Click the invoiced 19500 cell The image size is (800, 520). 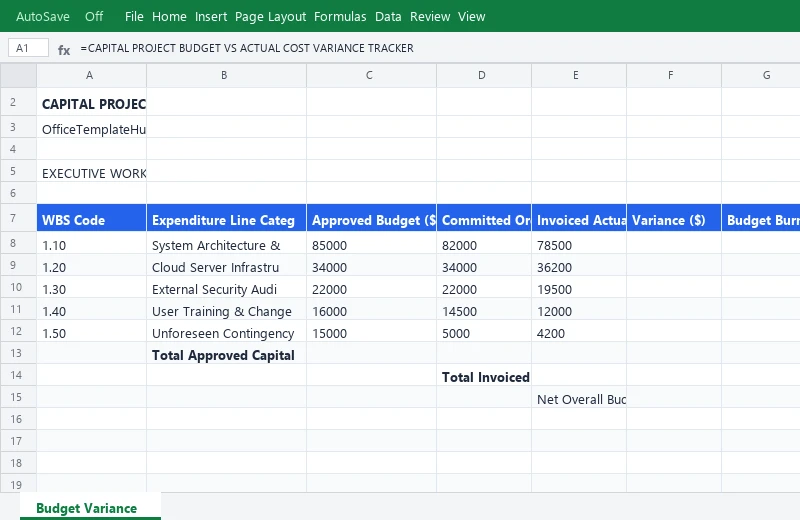[x=579, y=287]
